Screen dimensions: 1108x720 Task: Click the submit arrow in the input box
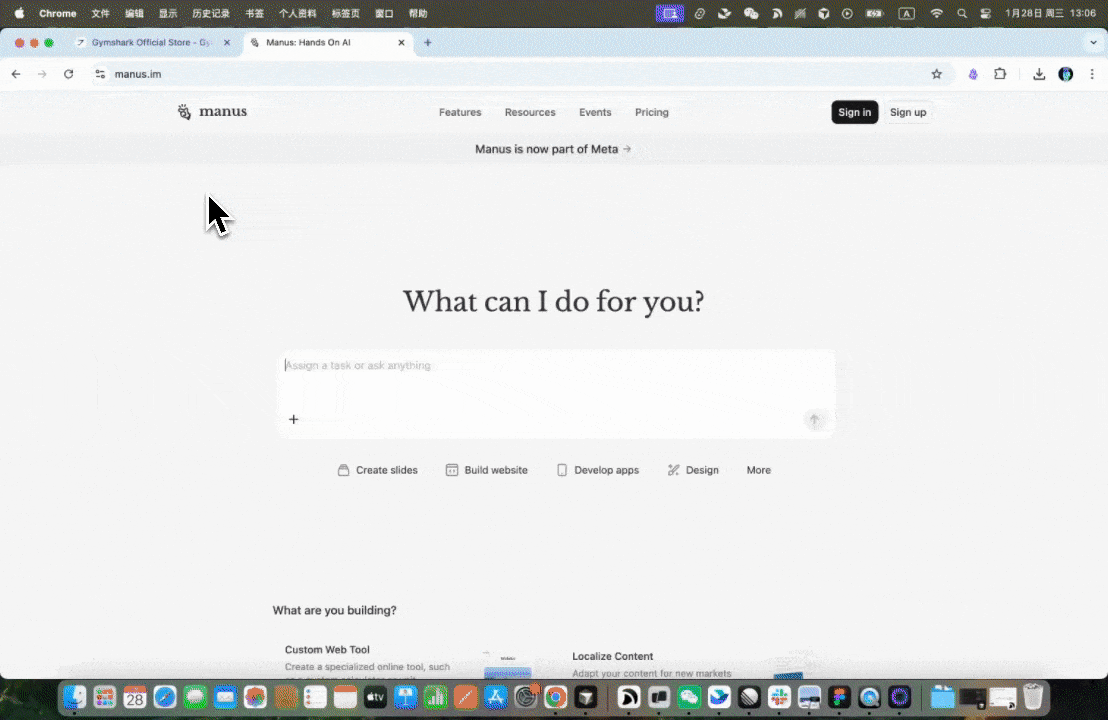[x=814, y=420]
